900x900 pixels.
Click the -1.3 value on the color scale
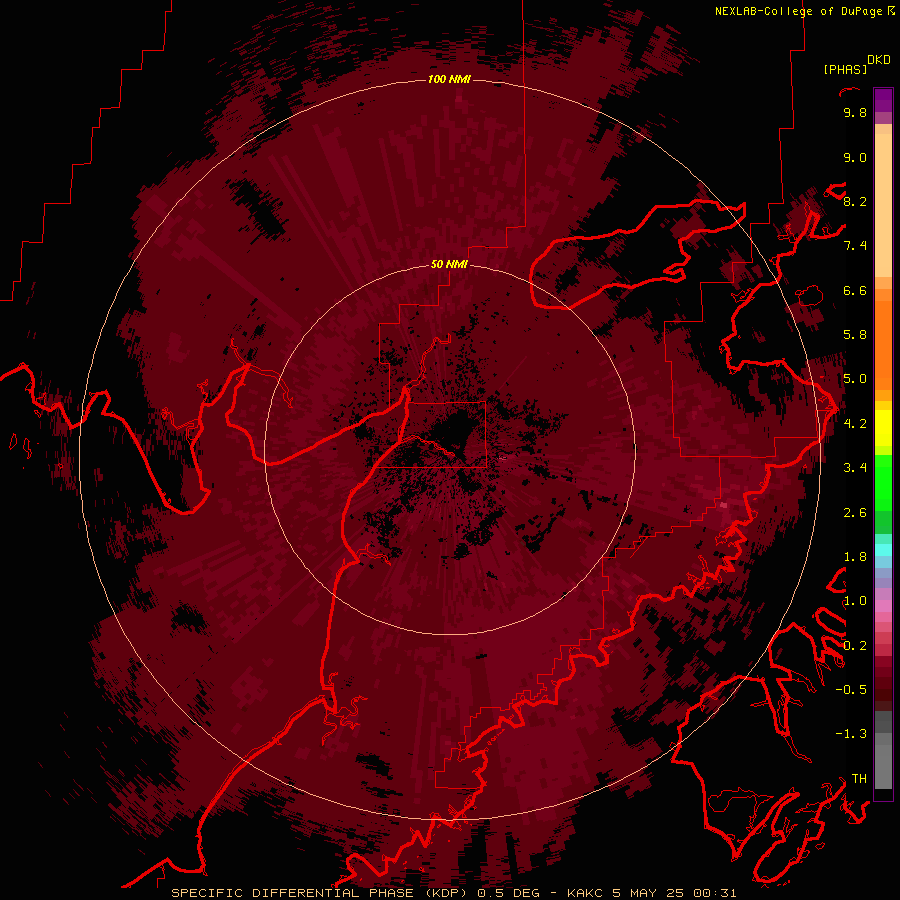[851, 734]
